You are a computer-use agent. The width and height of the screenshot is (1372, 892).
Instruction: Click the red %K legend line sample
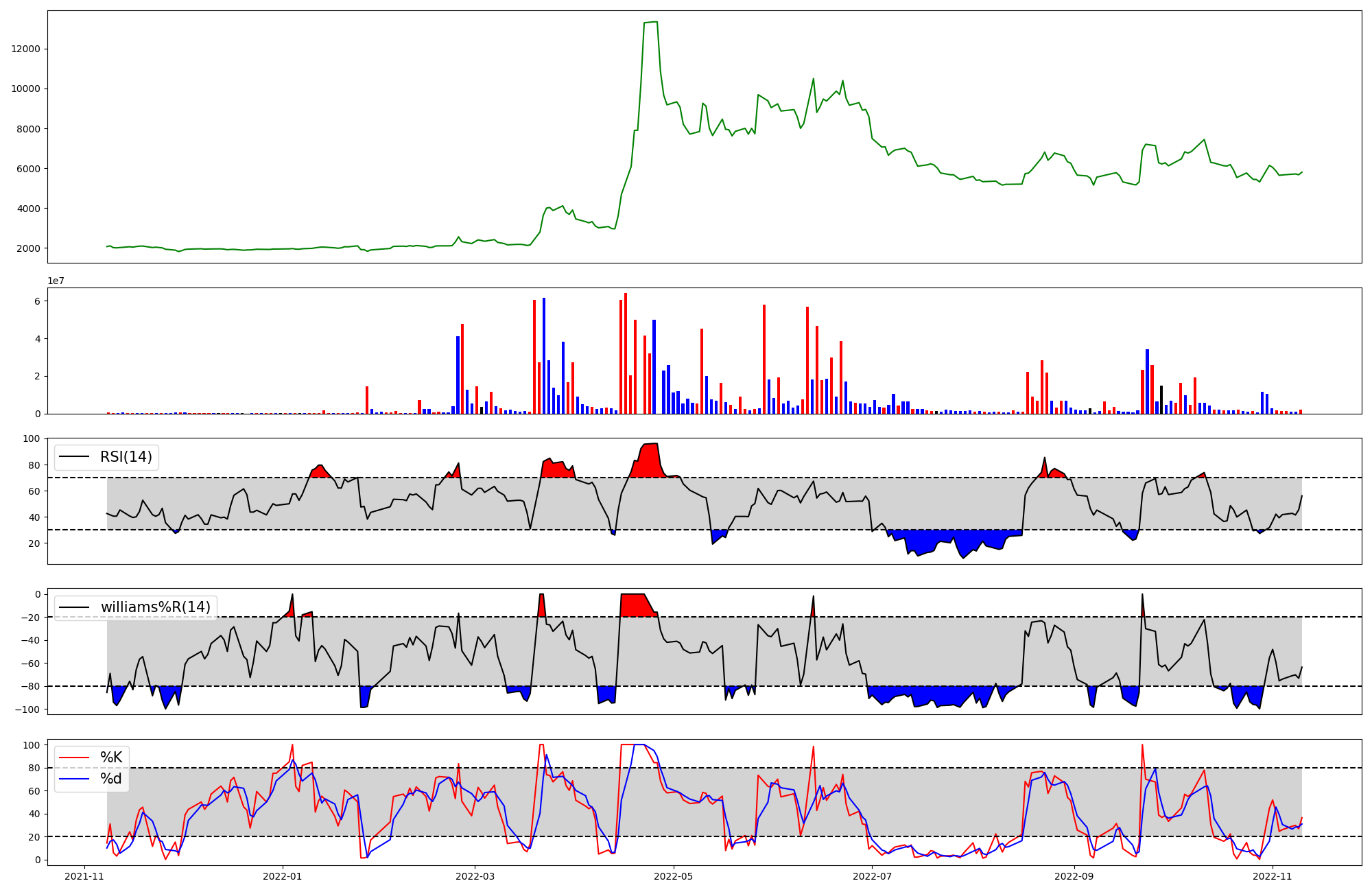click(74, 758)
